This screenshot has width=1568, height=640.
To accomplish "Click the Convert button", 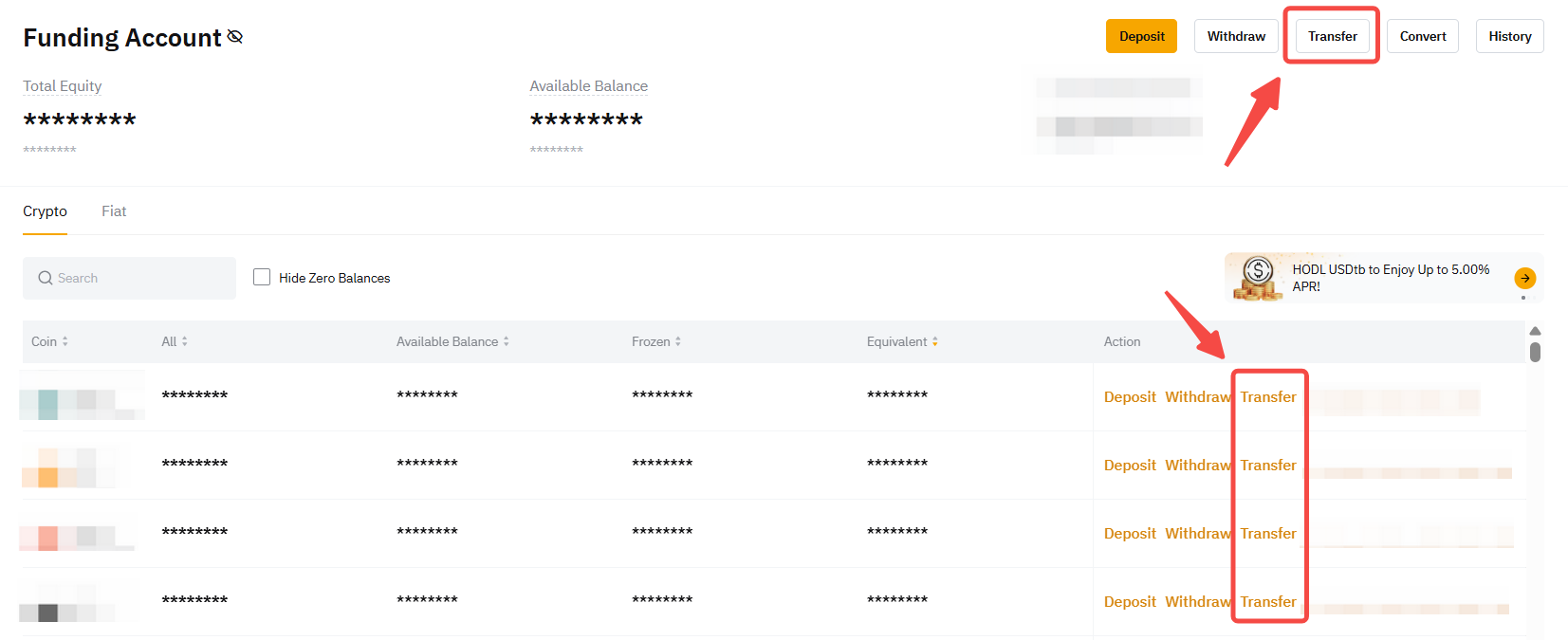I will pos(1422,36).
